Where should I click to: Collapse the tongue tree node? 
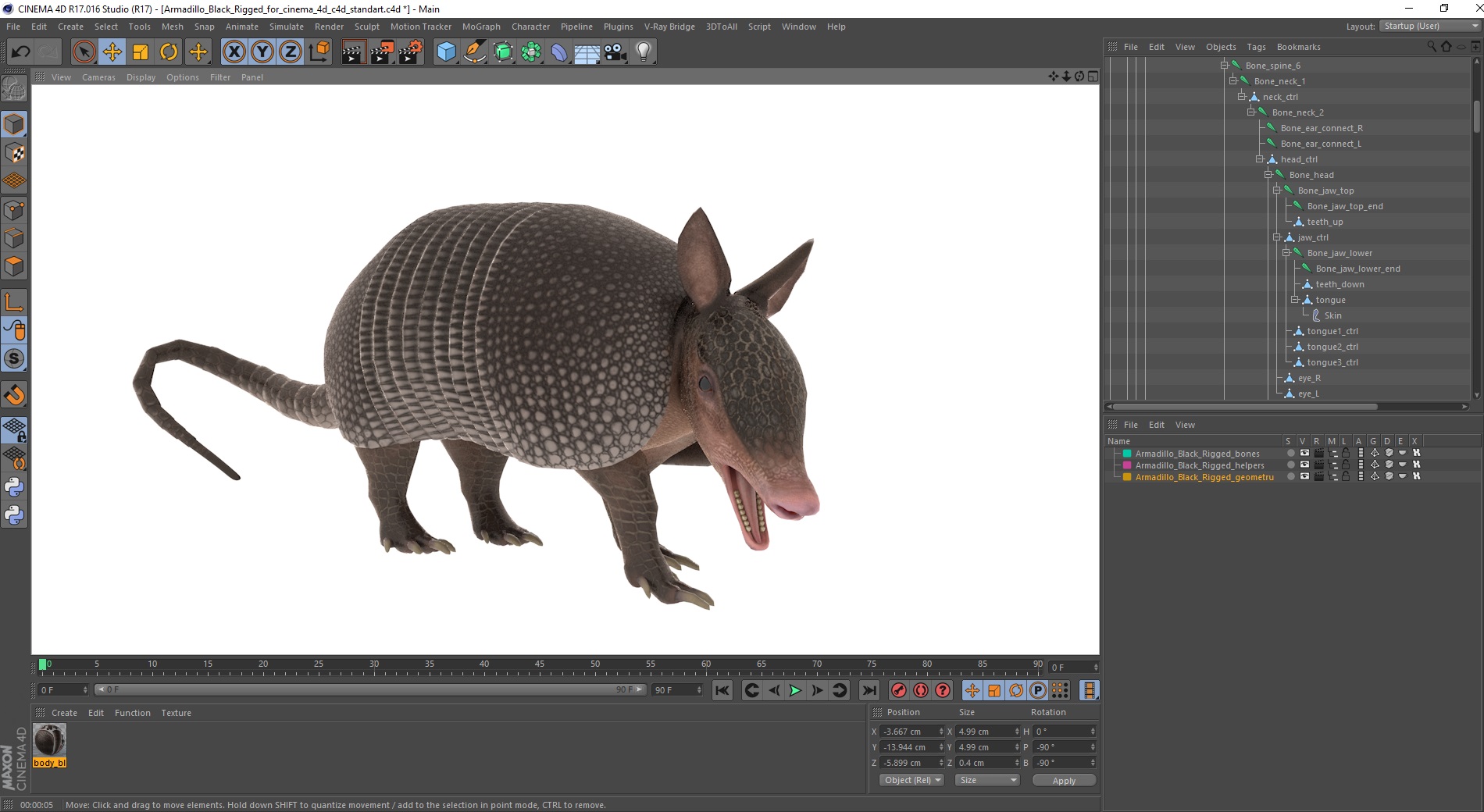point(1294,300)
